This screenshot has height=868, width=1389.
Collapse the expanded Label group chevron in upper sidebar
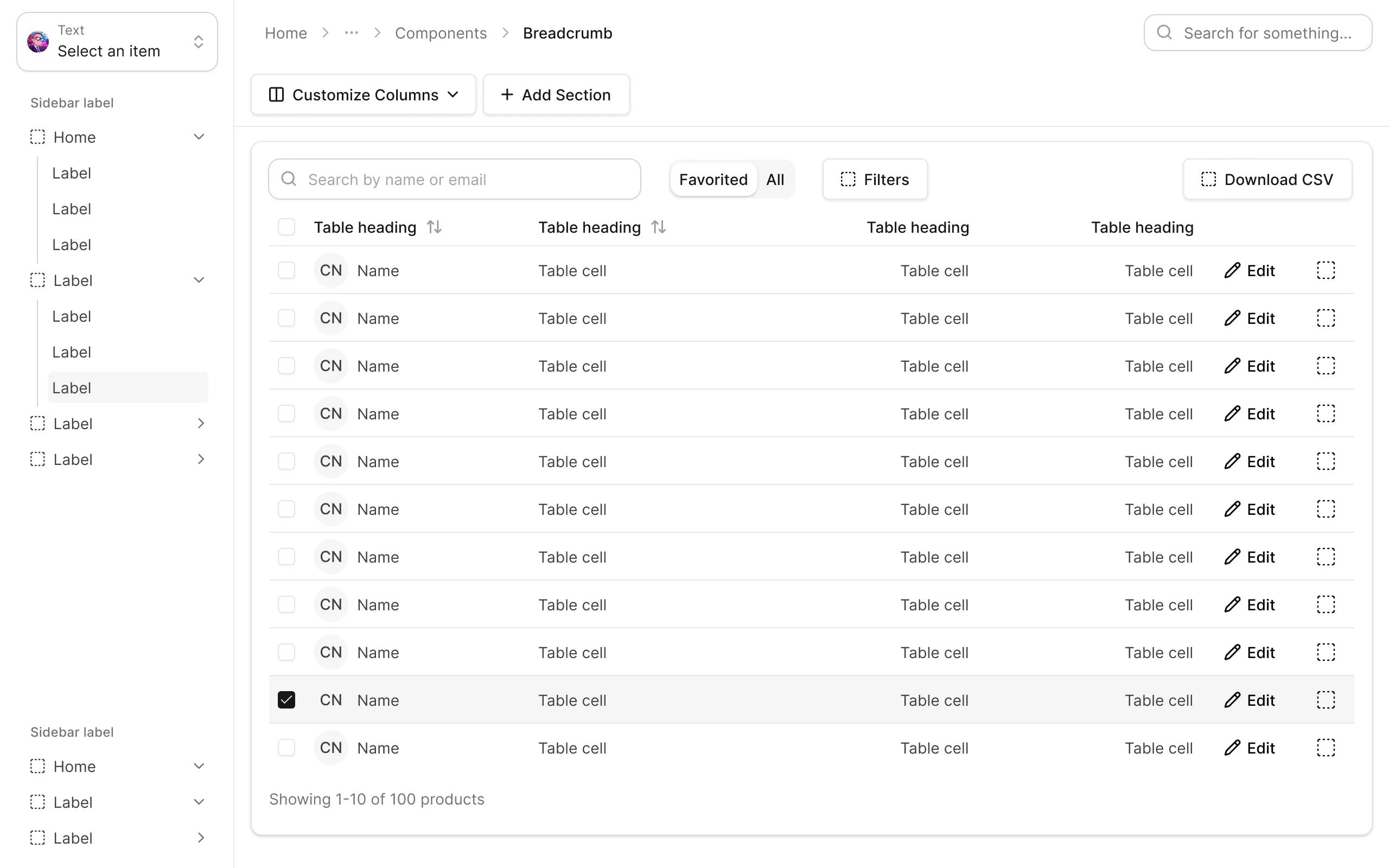(x=199, y=280)
